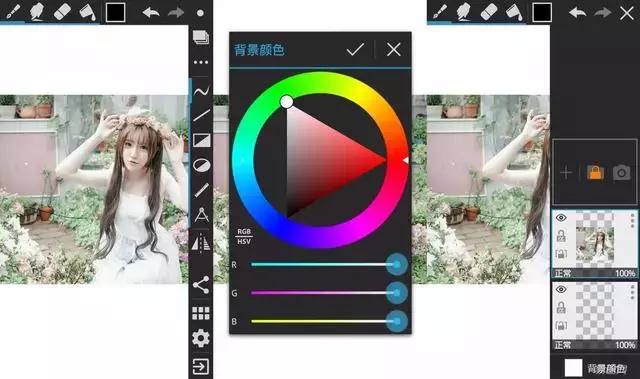Screen dimensions: 640x379
Task: Hide the empty layer using its eye icon
Action: [561, 290]
